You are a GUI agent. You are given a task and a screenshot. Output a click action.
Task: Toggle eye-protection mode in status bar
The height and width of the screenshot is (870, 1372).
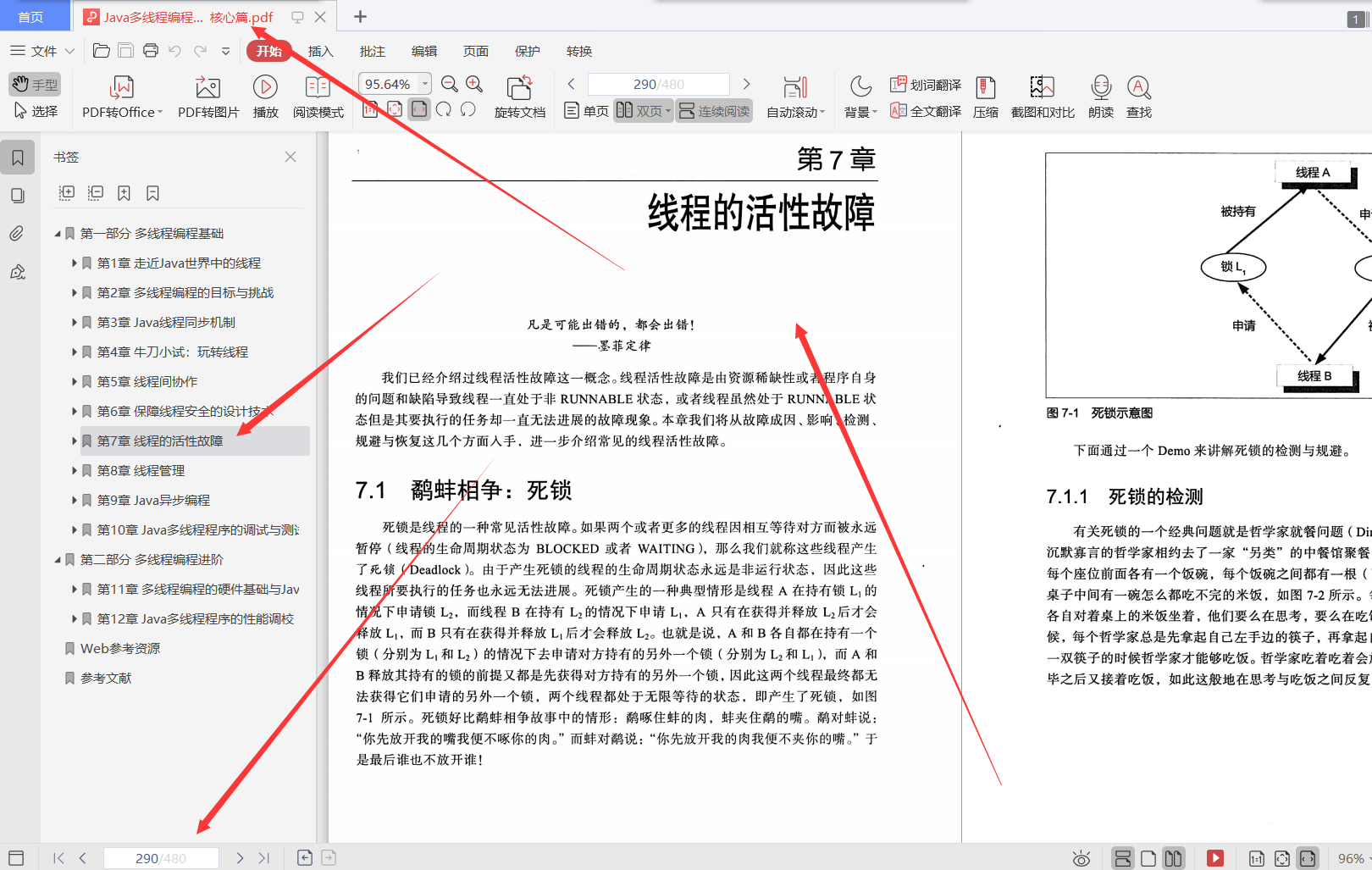click(1082, 858)
